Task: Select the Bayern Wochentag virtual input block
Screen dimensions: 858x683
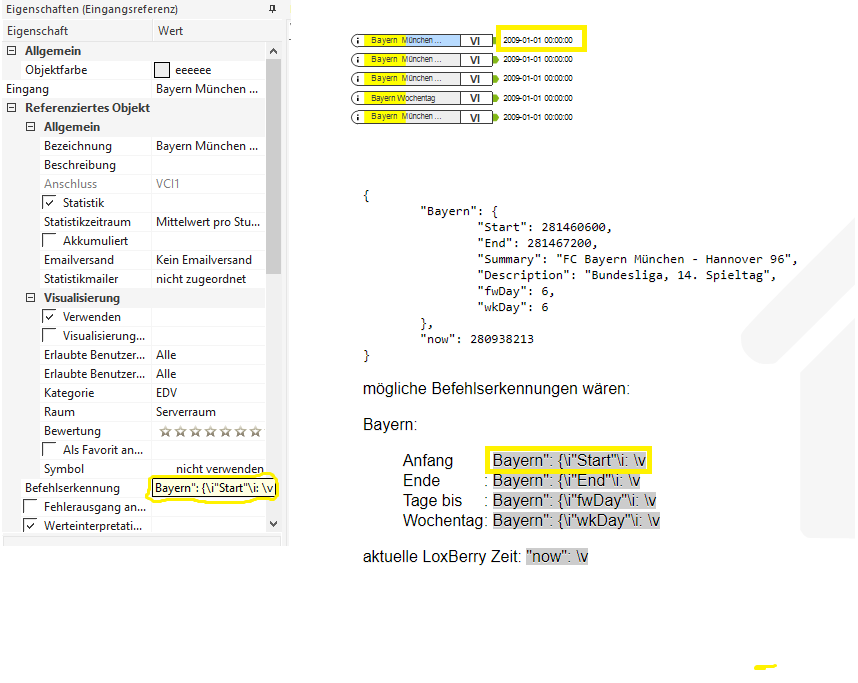Action: click(x=422, y=98)
